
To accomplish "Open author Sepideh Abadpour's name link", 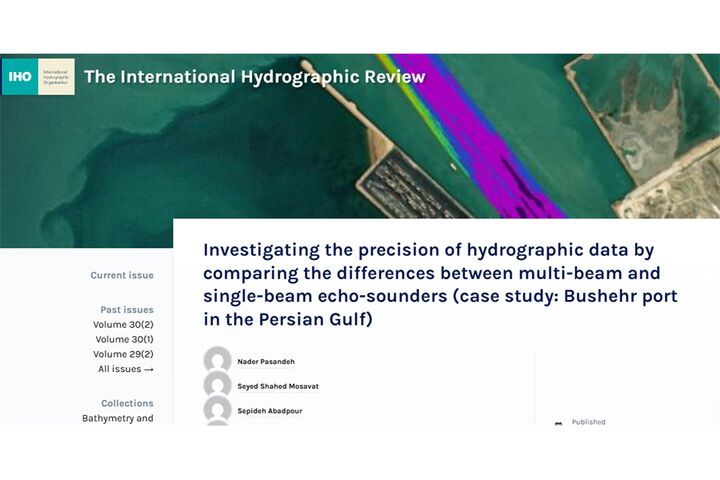I will [x=269, y=410].
